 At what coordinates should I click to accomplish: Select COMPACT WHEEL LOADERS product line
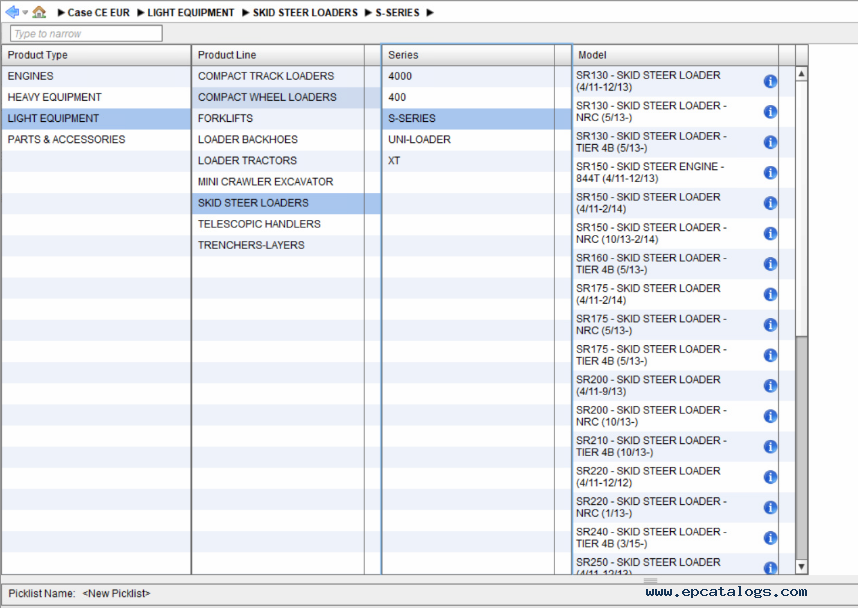(286, 97)
